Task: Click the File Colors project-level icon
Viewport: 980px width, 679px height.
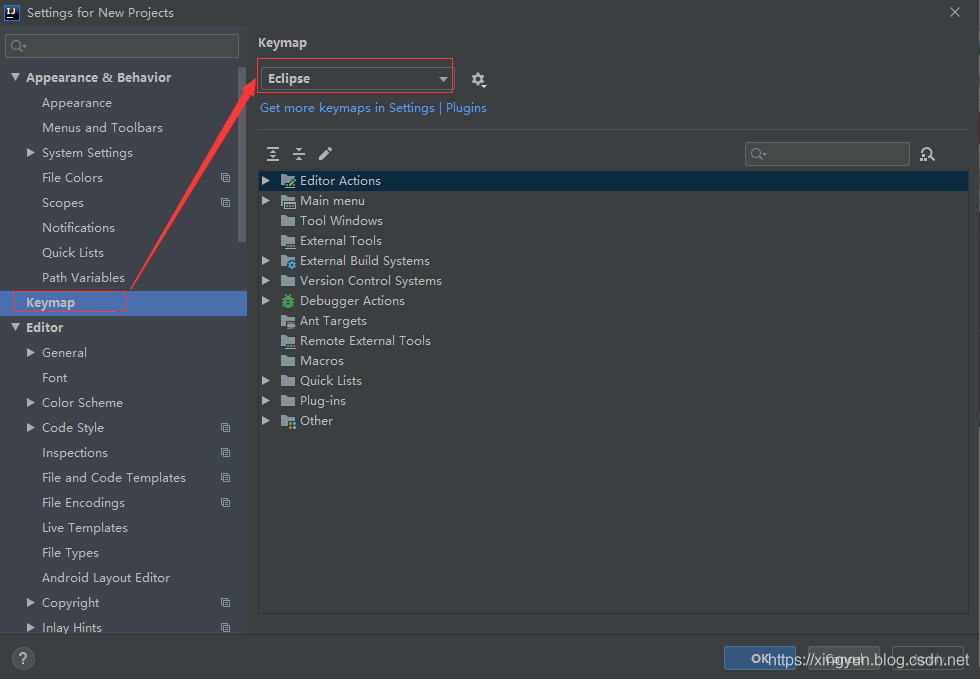Action: (225, 178)
